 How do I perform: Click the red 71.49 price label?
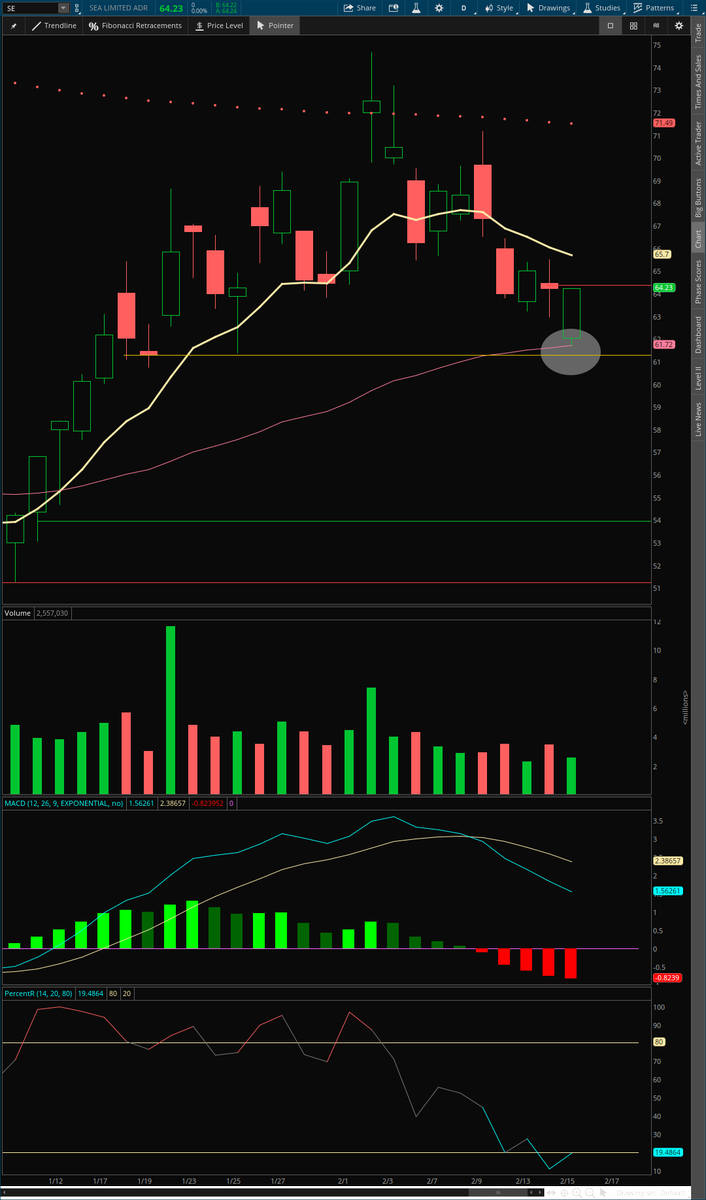pyautogui.click(x=664, y=122)
